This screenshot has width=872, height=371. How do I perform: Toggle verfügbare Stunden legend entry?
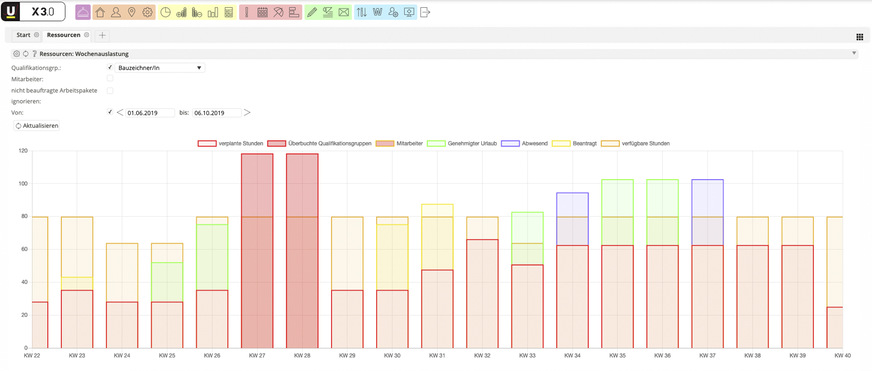click(636, 144)
